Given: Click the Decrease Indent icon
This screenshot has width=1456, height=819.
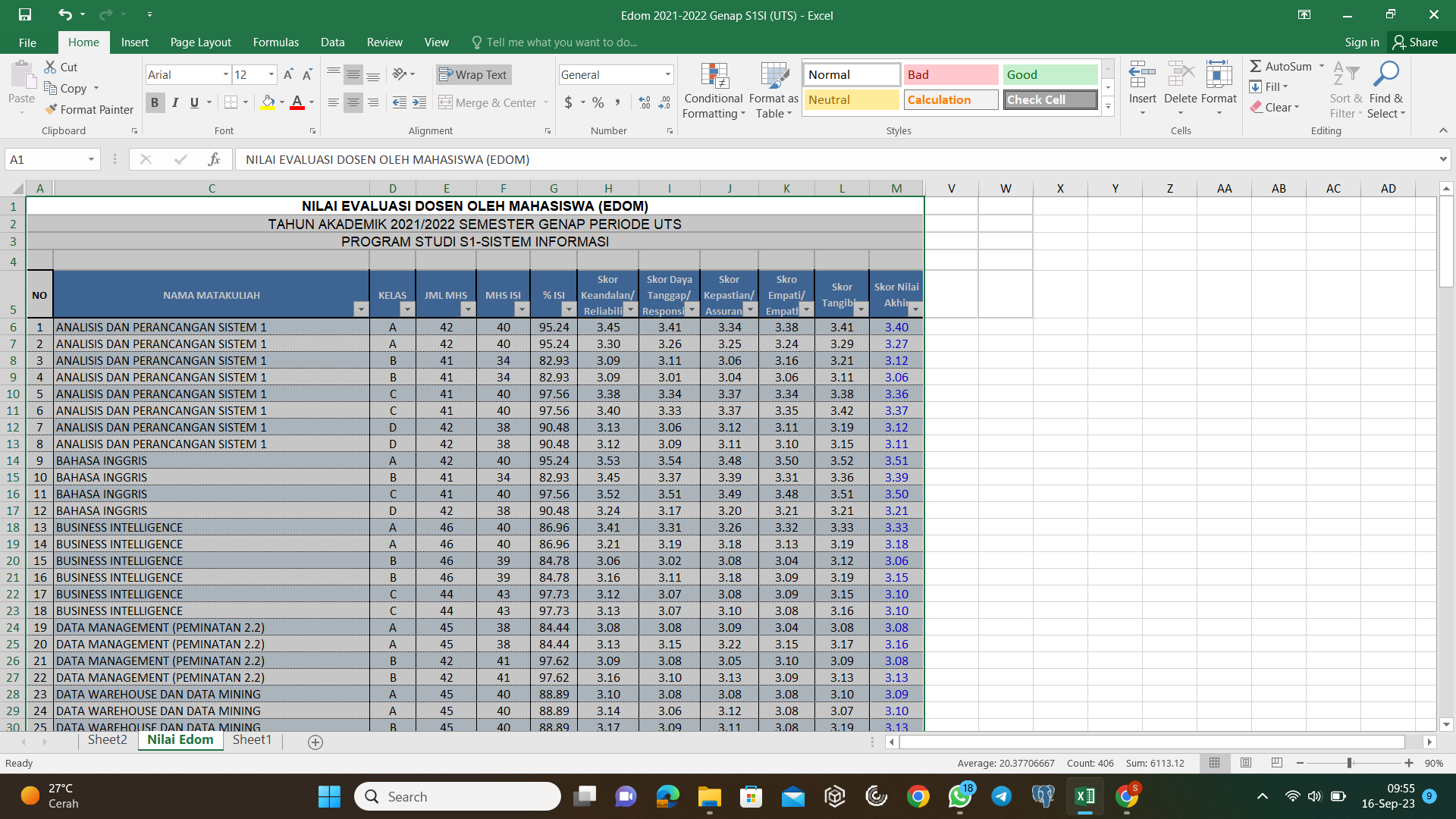Looking at the screenshot, I should coord(400,102).
